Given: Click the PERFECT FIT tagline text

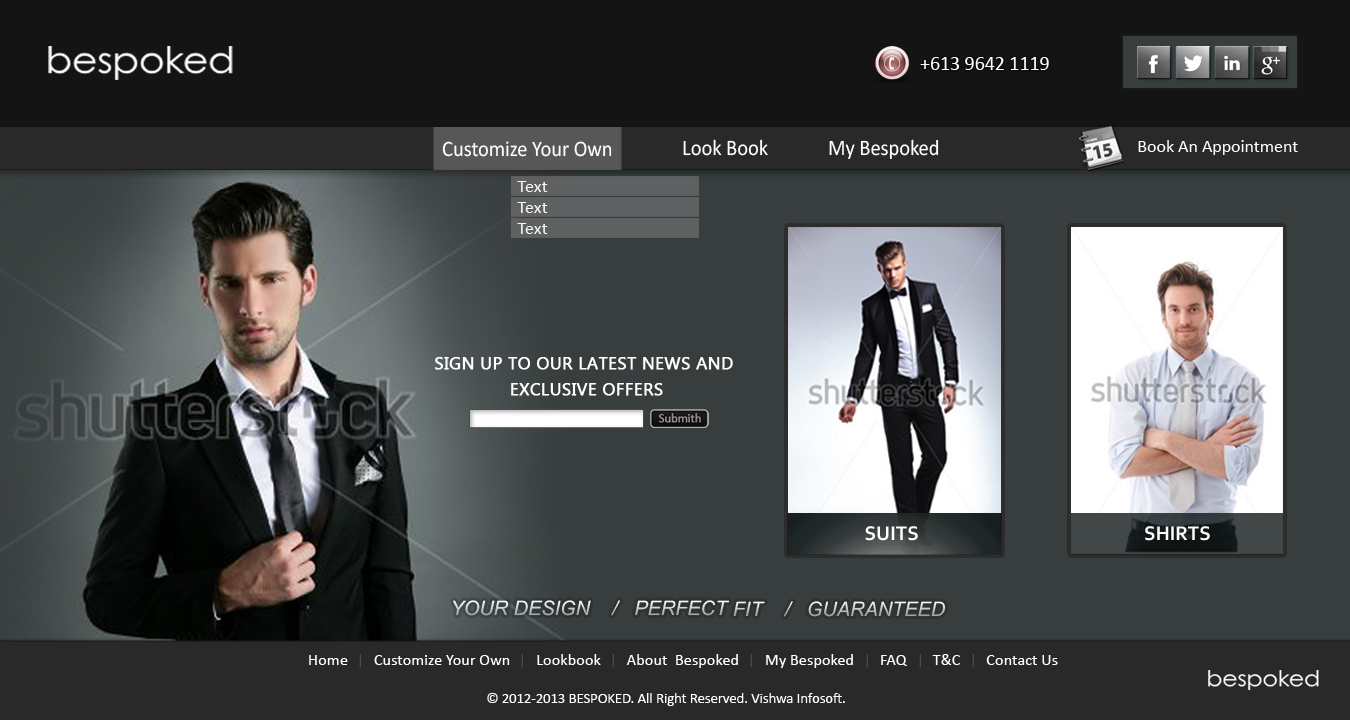Looking at the screenshot, I should point(699,608).
